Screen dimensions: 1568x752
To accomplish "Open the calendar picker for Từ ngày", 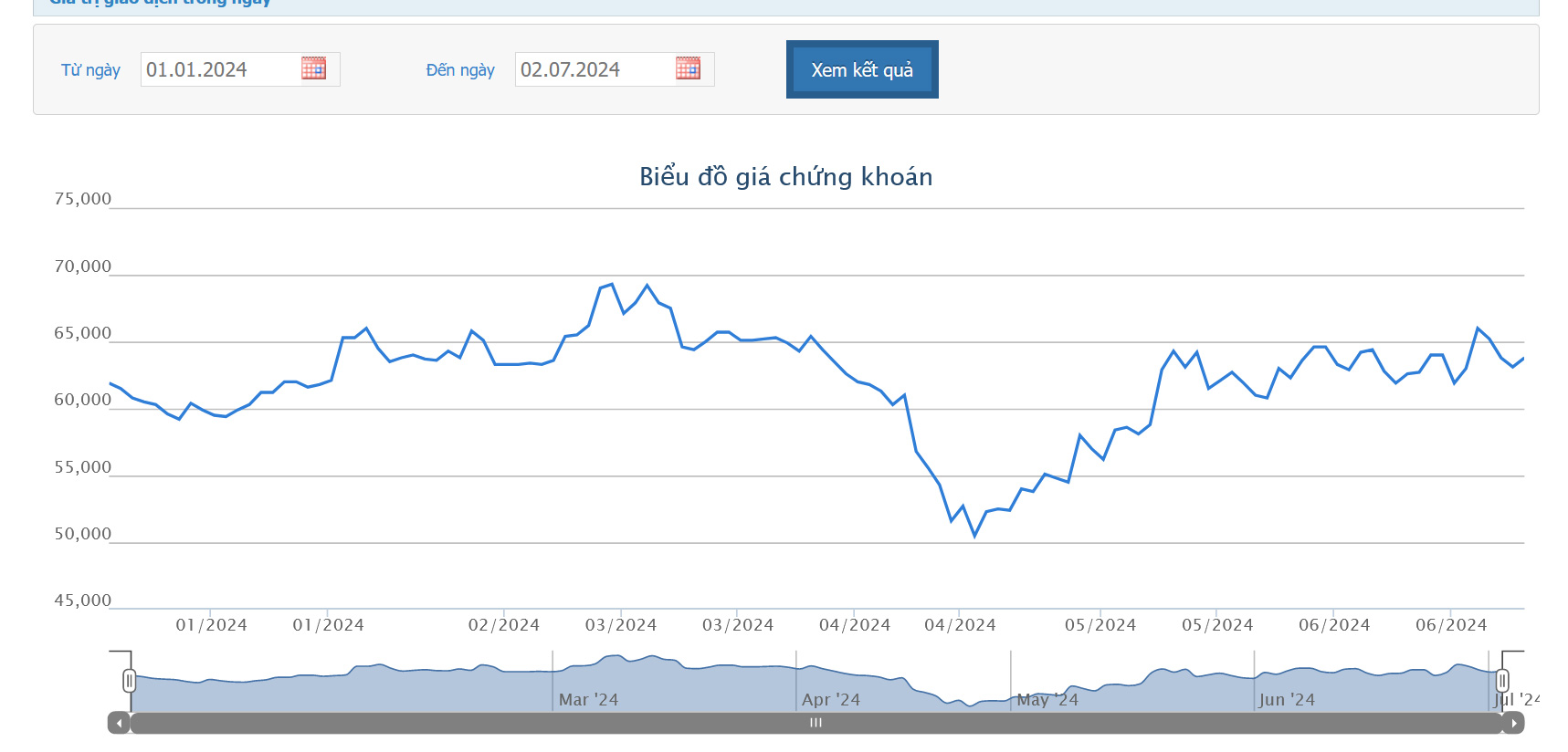I will [313, 68].
